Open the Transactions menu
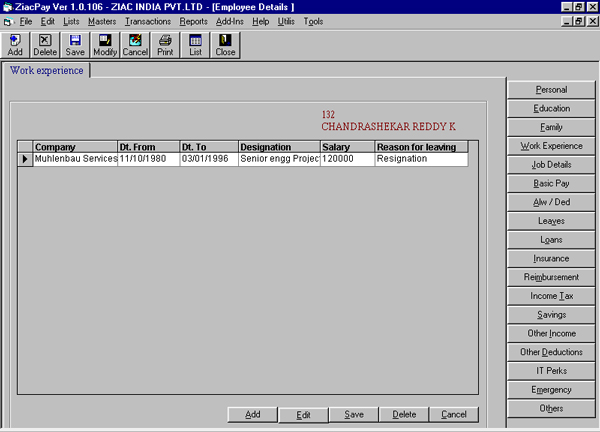The height and width of the screenshot is (432, 600). click(x=148, y=21)
